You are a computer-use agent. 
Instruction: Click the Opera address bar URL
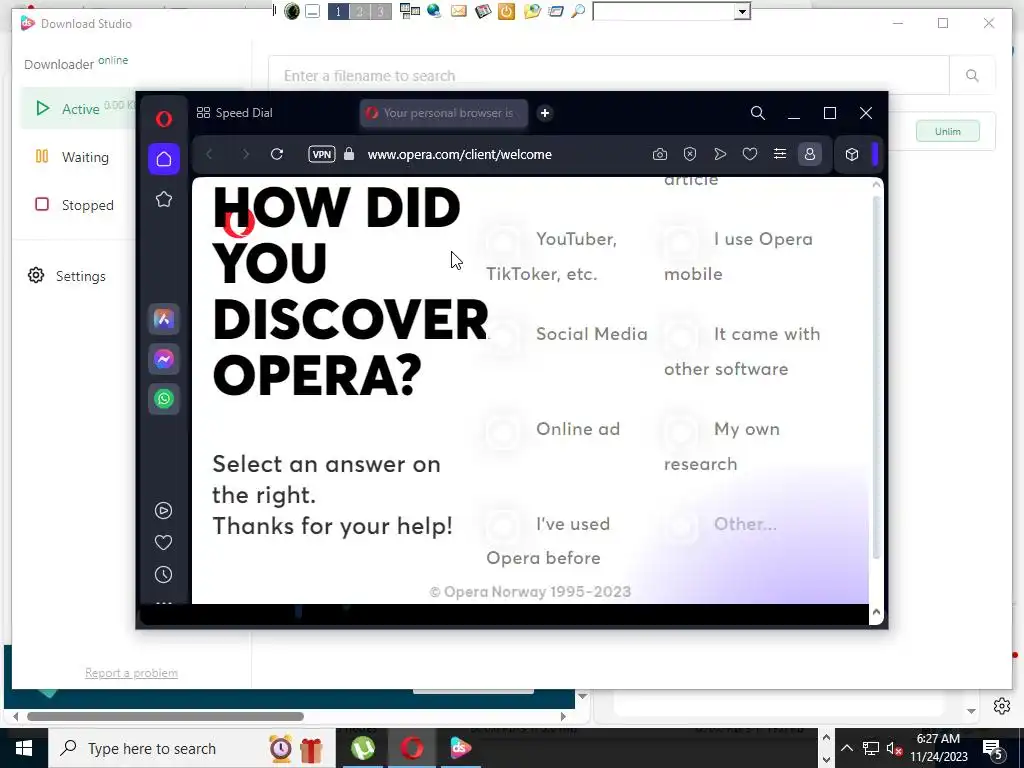tap(459, 154)
